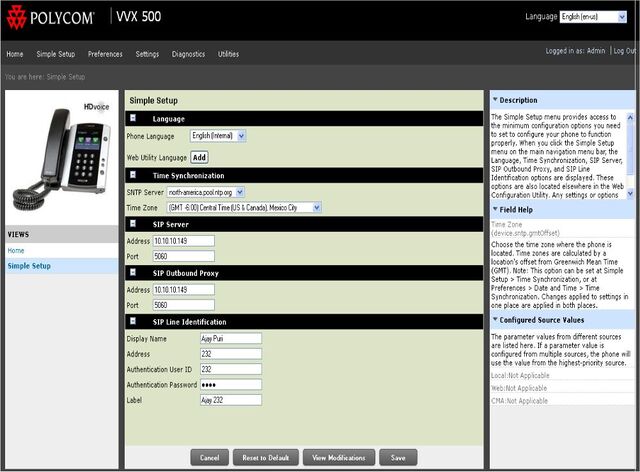
Task: Click the Save button
Action: tap(398, 457)
